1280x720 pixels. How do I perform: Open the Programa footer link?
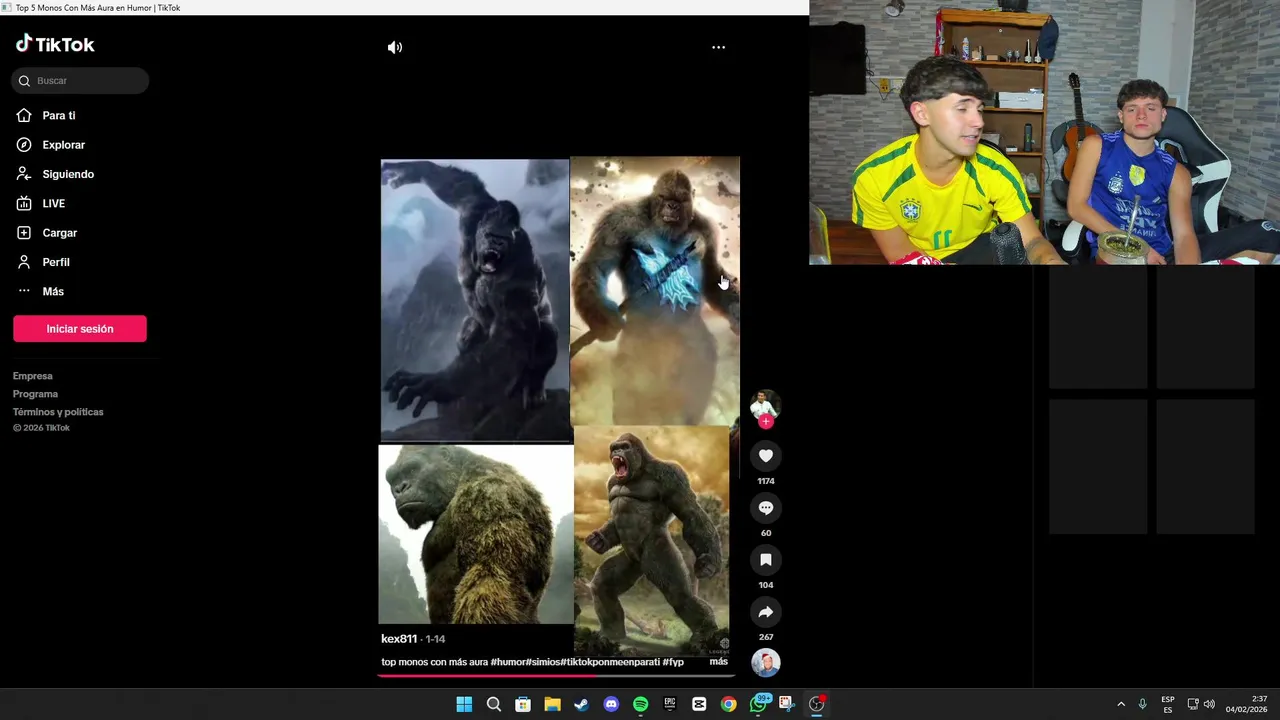point(35,394)
